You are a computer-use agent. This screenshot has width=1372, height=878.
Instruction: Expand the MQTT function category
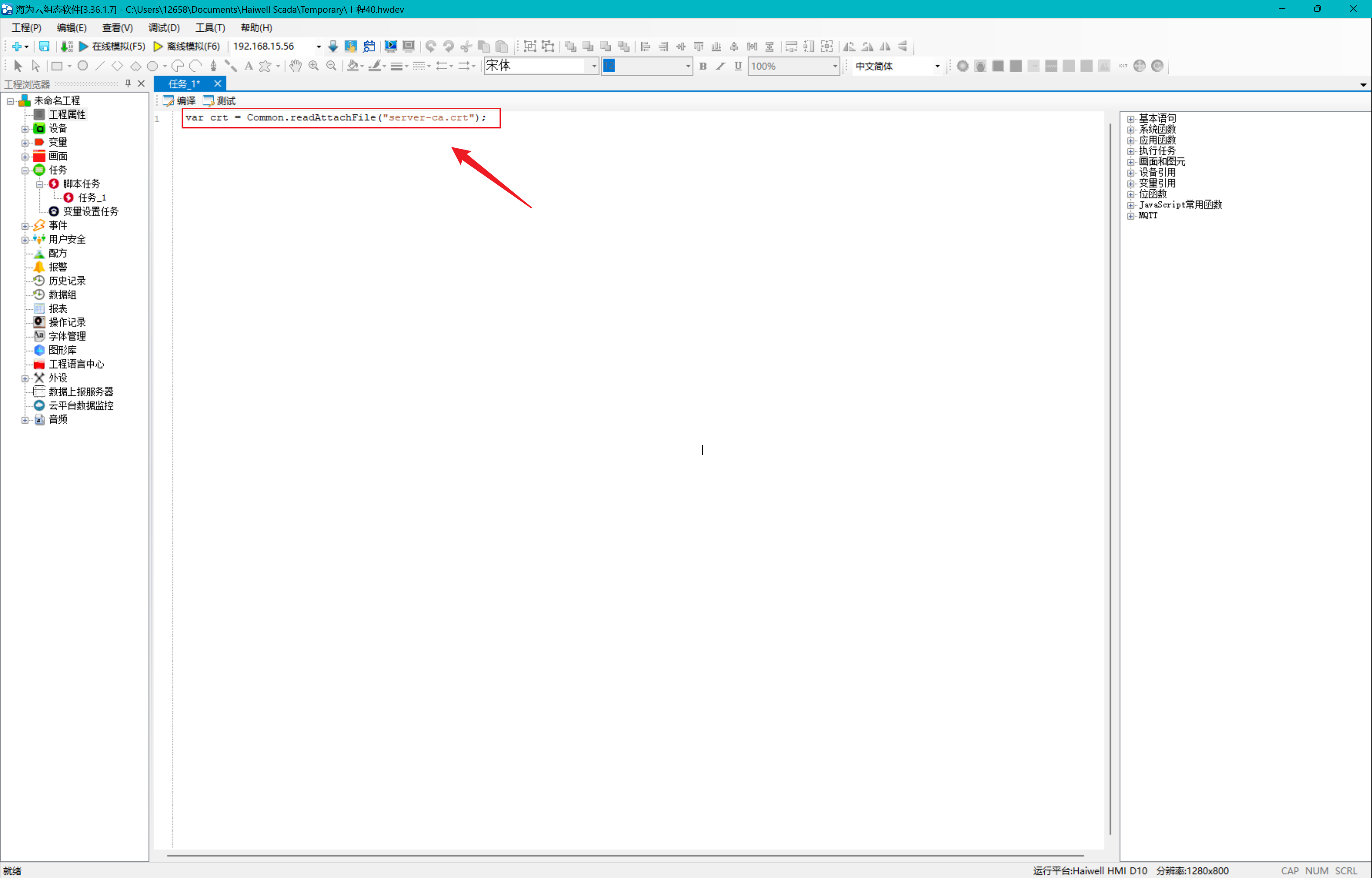click(x=1131, y=216)
